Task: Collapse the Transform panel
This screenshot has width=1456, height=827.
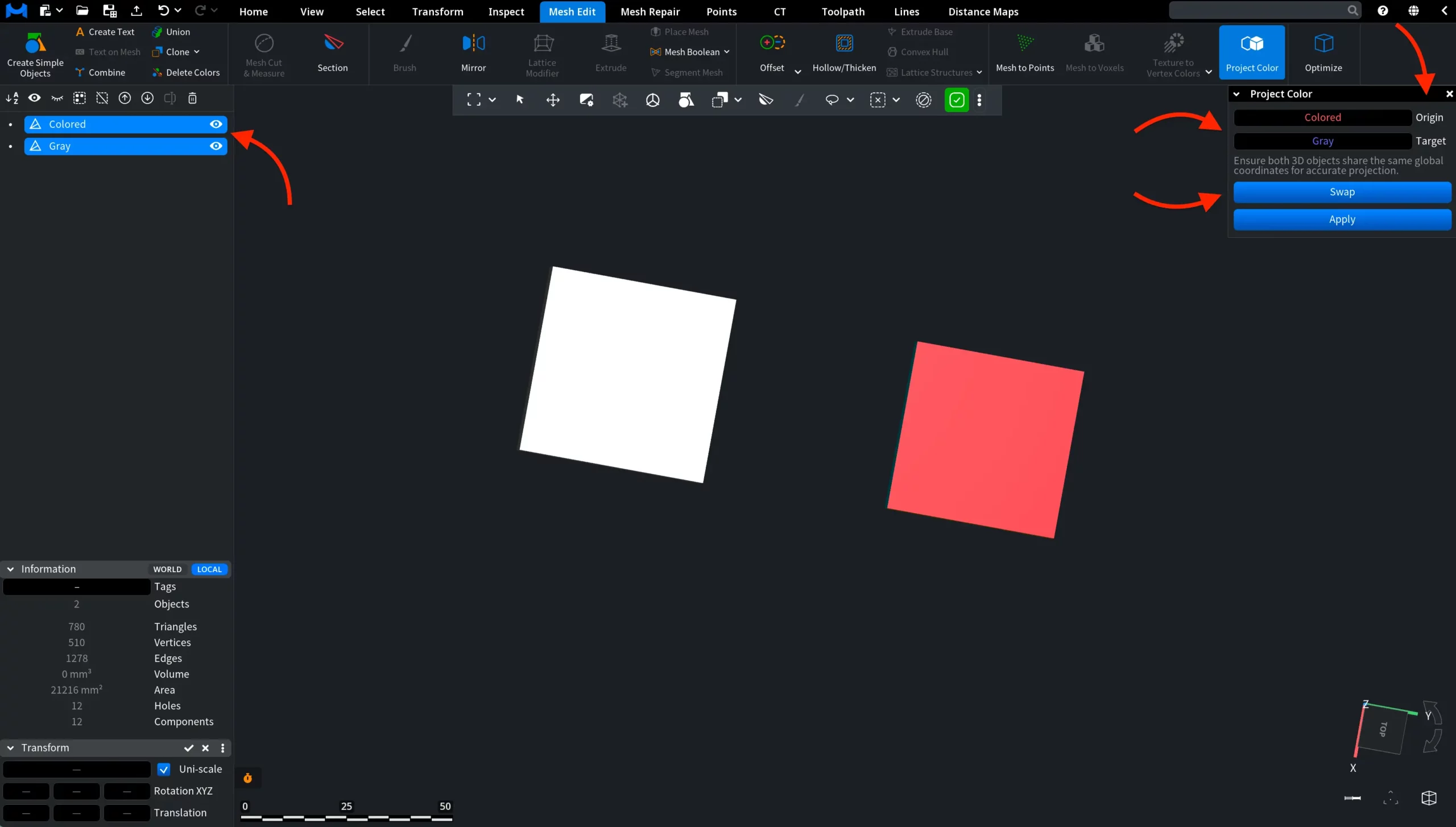Action: 10,748
